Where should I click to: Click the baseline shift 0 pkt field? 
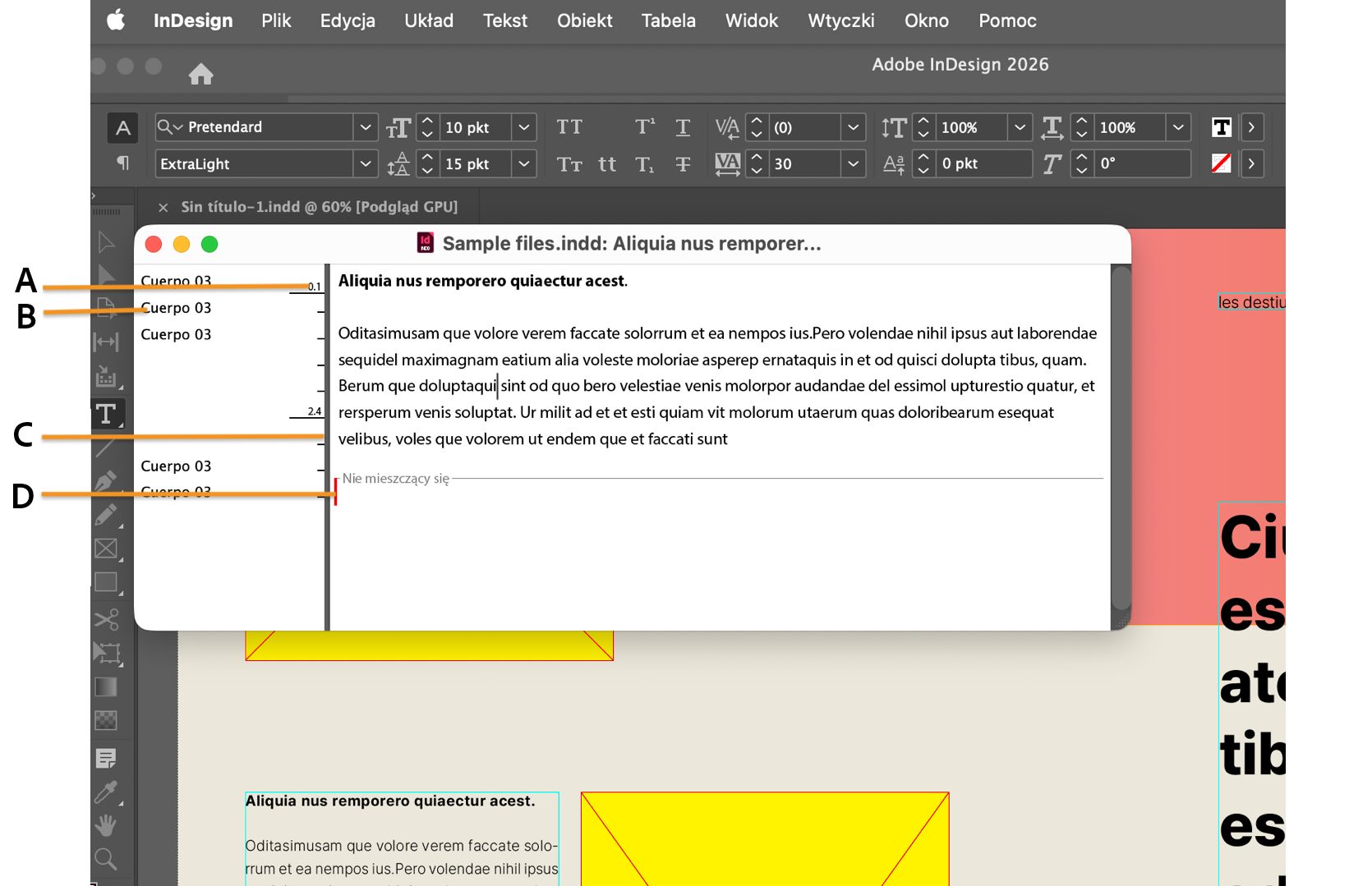tap(984, 163)
